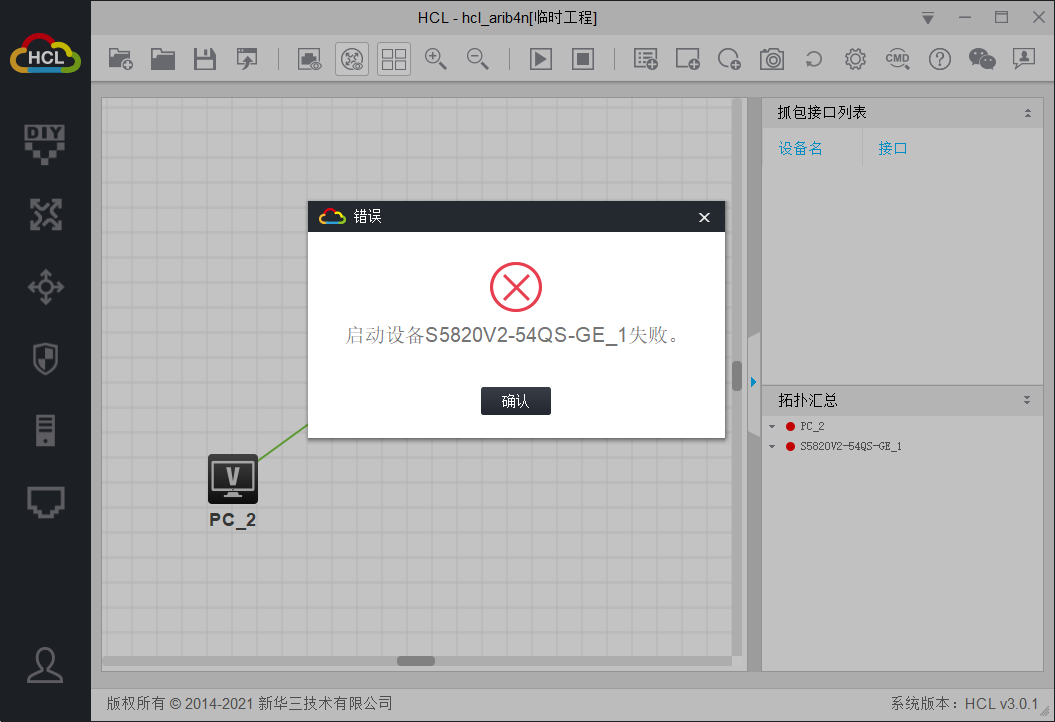Open settings via gear icon
Image resolution: width=1055 pixels, height=722 pixels.
pyautogui.click(x=855, y=59)
